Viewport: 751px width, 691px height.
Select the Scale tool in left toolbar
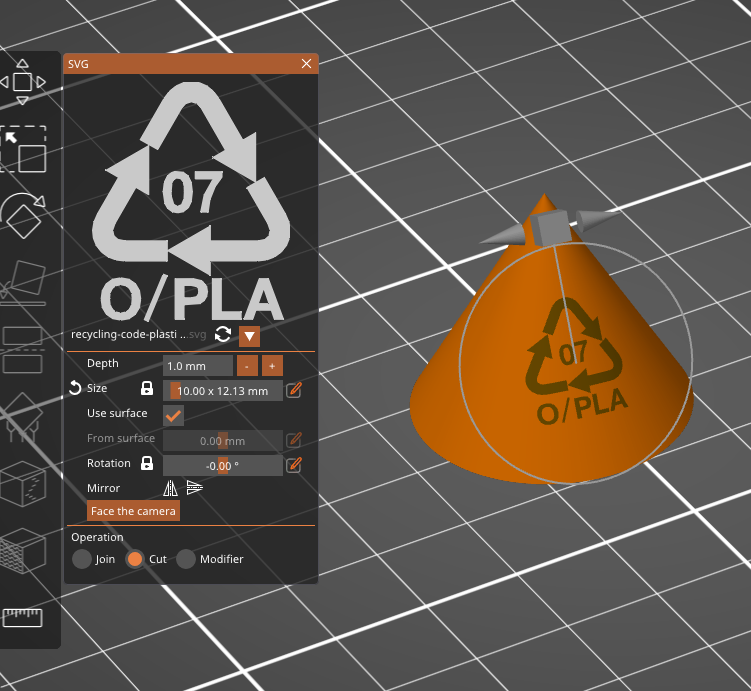23,149
